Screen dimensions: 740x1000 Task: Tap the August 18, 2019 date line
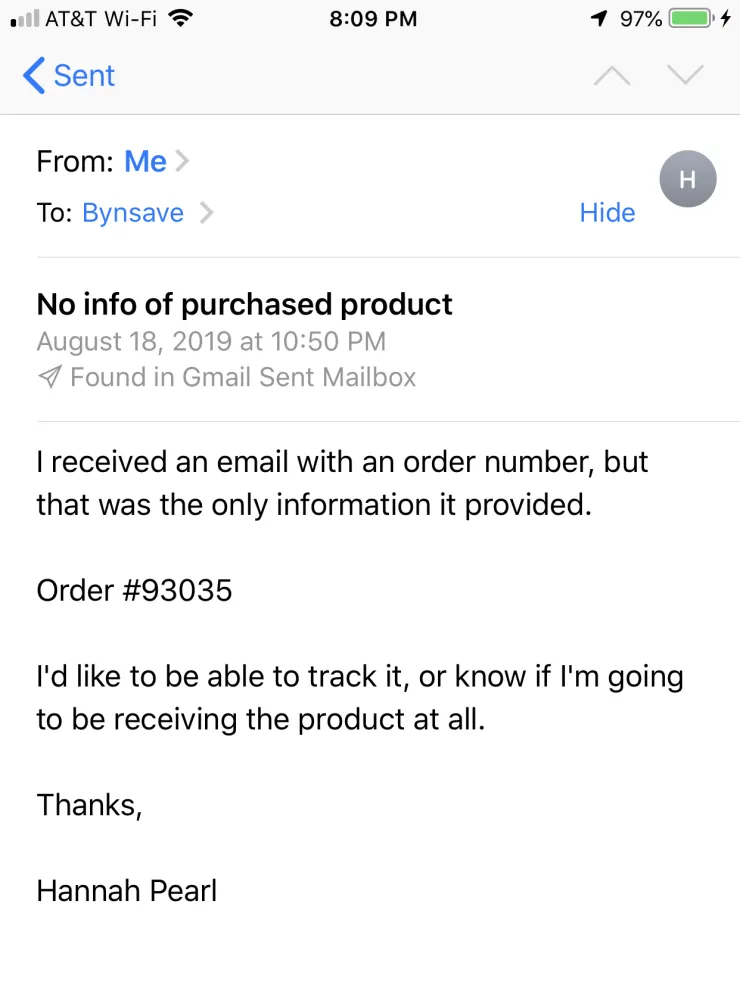(211, 342)
